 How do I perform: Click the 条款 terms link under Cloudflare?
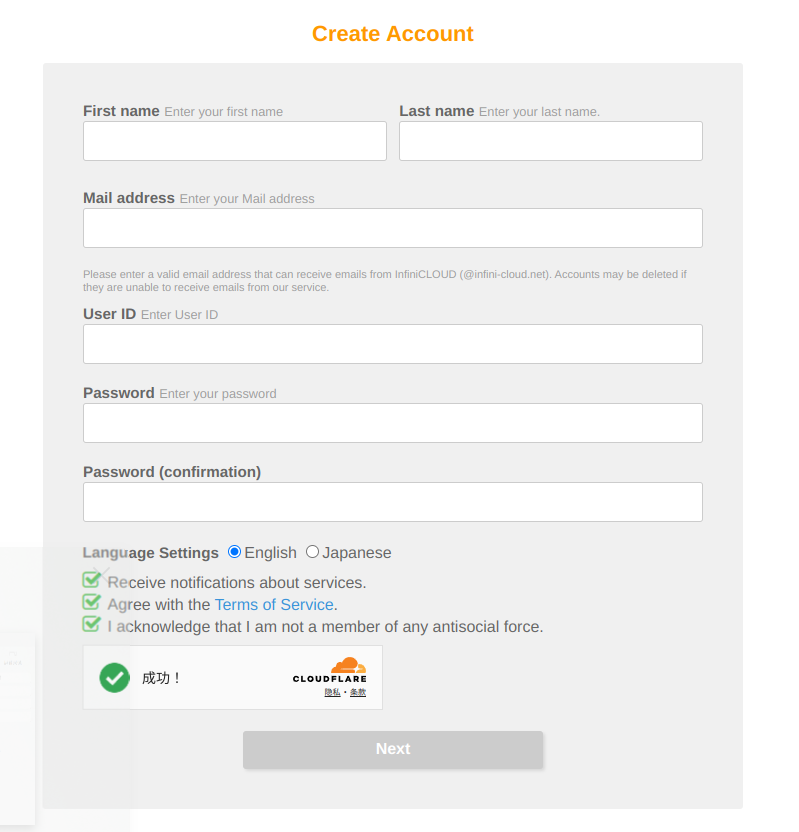tap(356, 690)
